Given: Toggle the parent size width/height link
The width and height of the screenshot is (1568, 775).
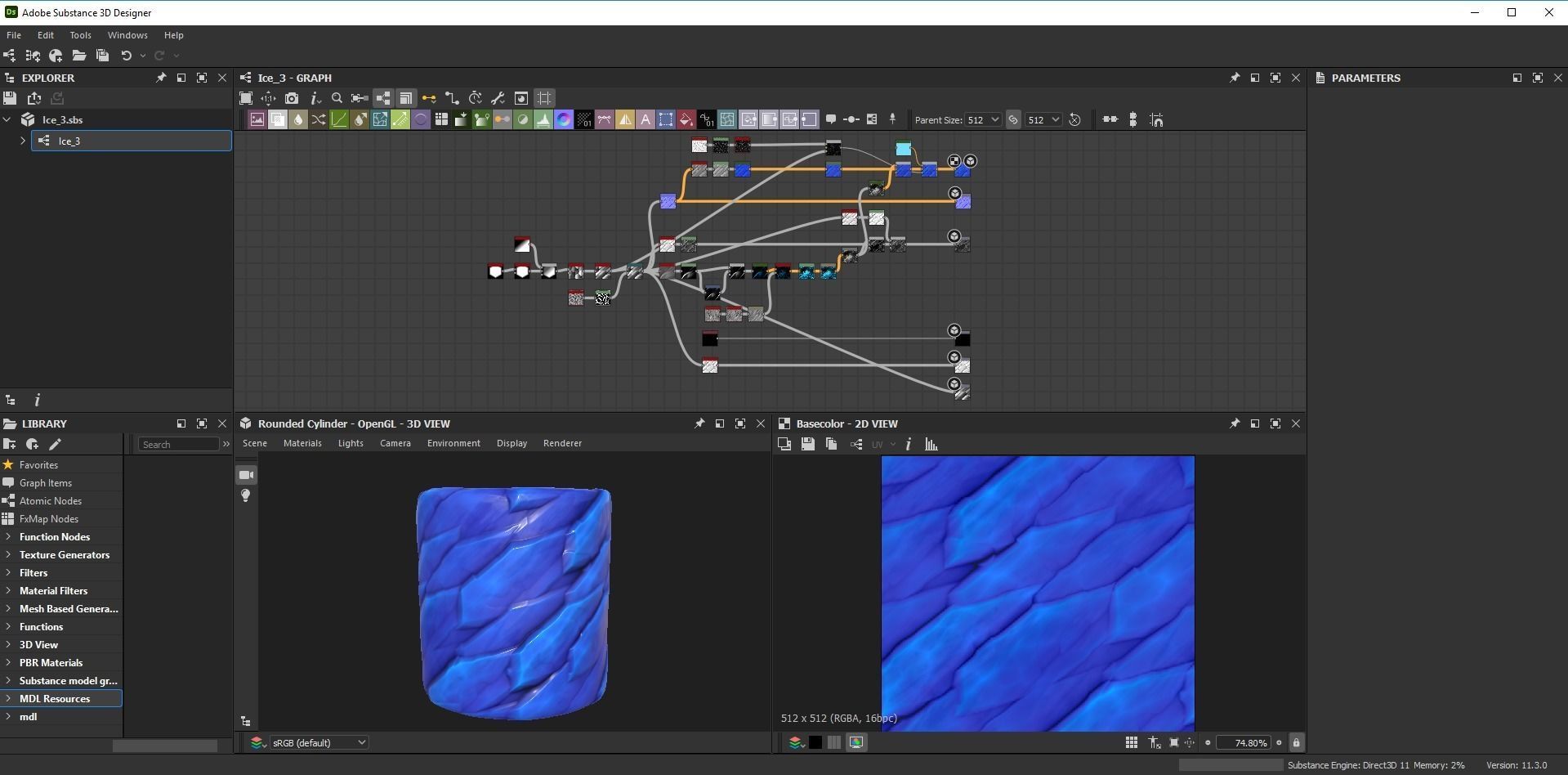Looking at the screenshot, I should [x=1013, y=119].
